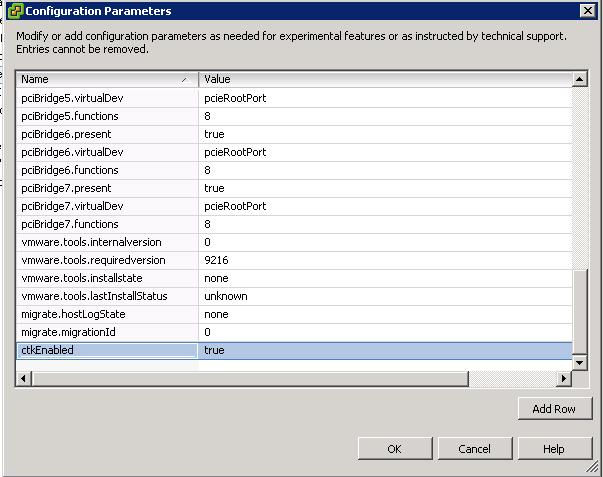The height and width of the screenshot is (477, 603).
Task: Click the Configuration Parameters title bar icon
Action: [15, 11]
